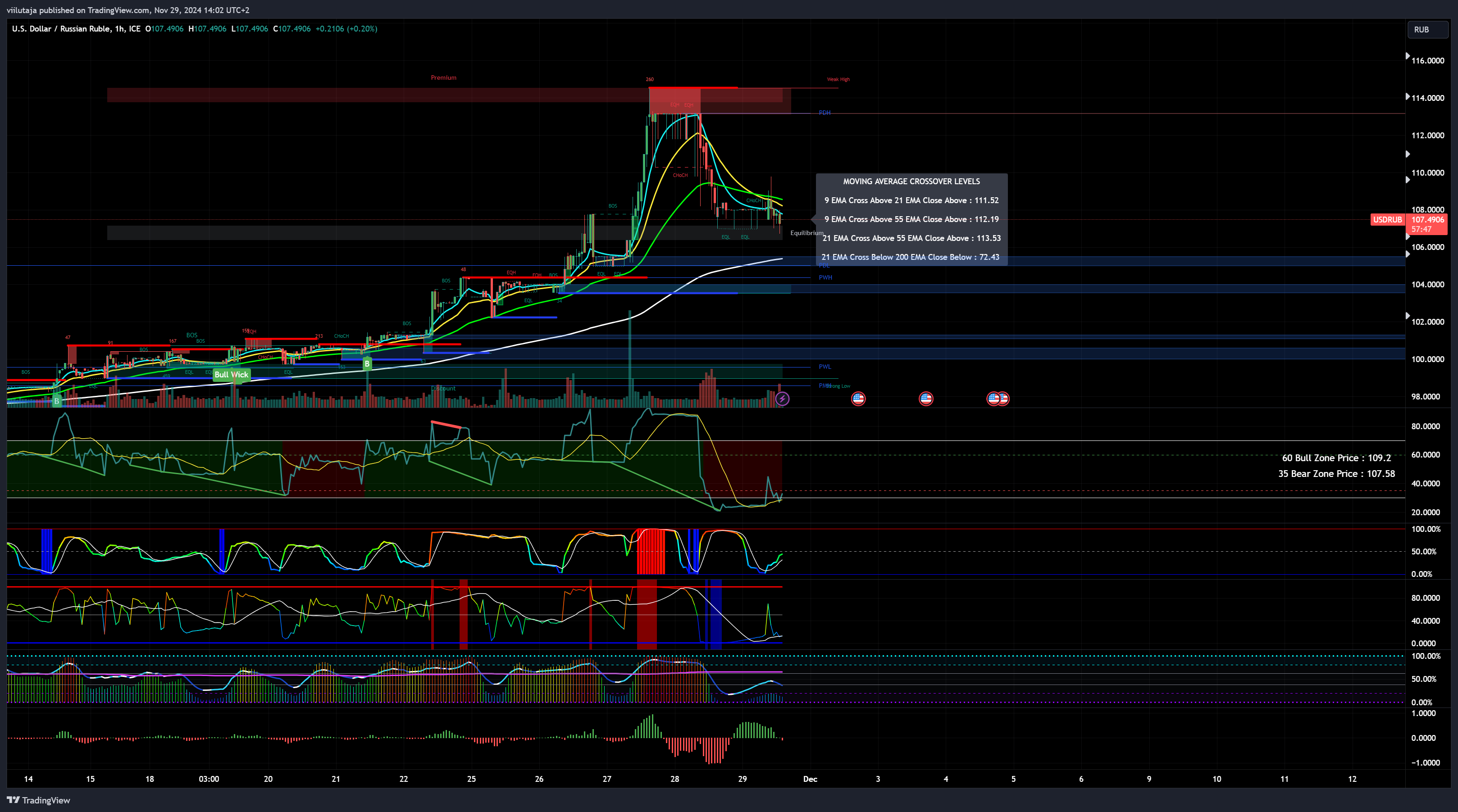
Task: Click the PDH level label
Action: click(x=825, y=113)
